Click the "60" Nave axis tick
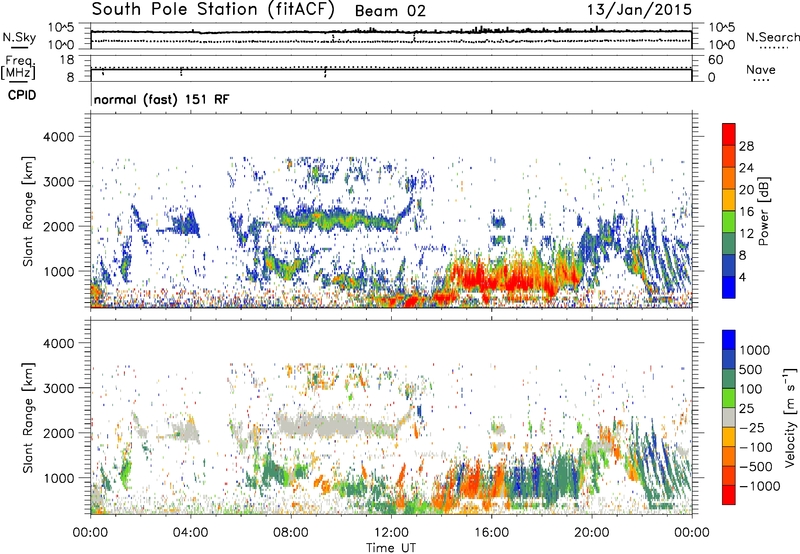Viewport: 800px width, 554px height. click(x=716, y=60)
